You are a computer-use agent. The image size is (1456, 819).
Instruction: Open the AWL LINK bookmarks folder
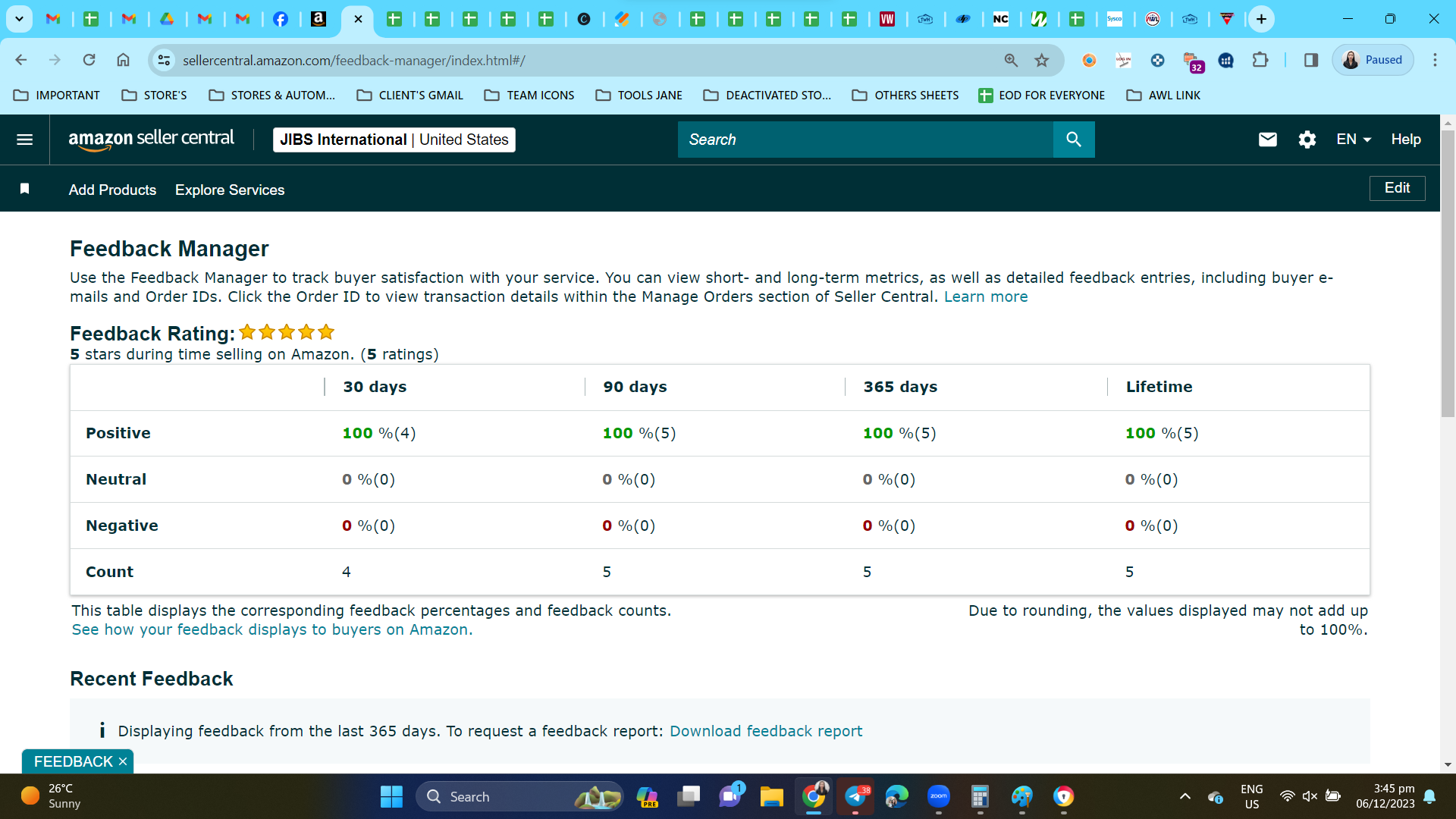click(x=1163, y=96)
